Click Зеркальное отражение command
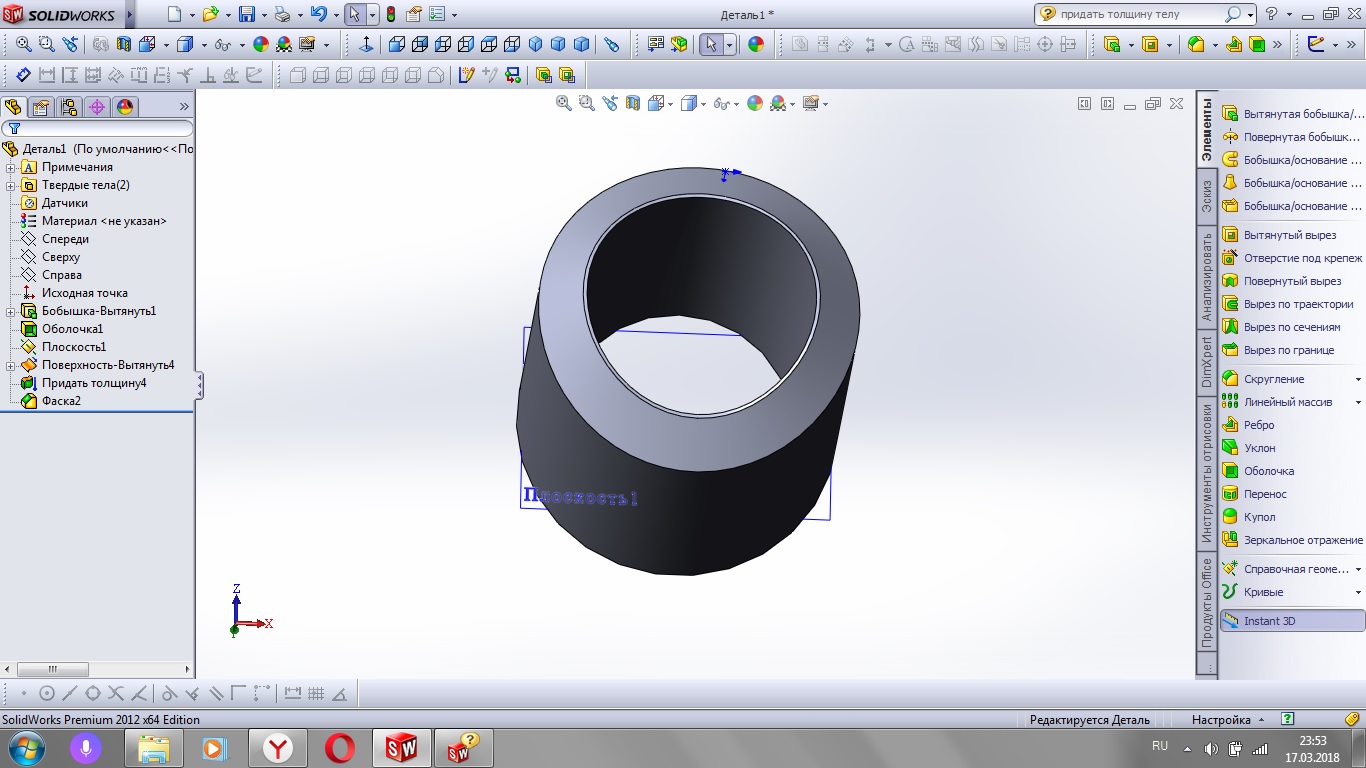 point(1302,540)
